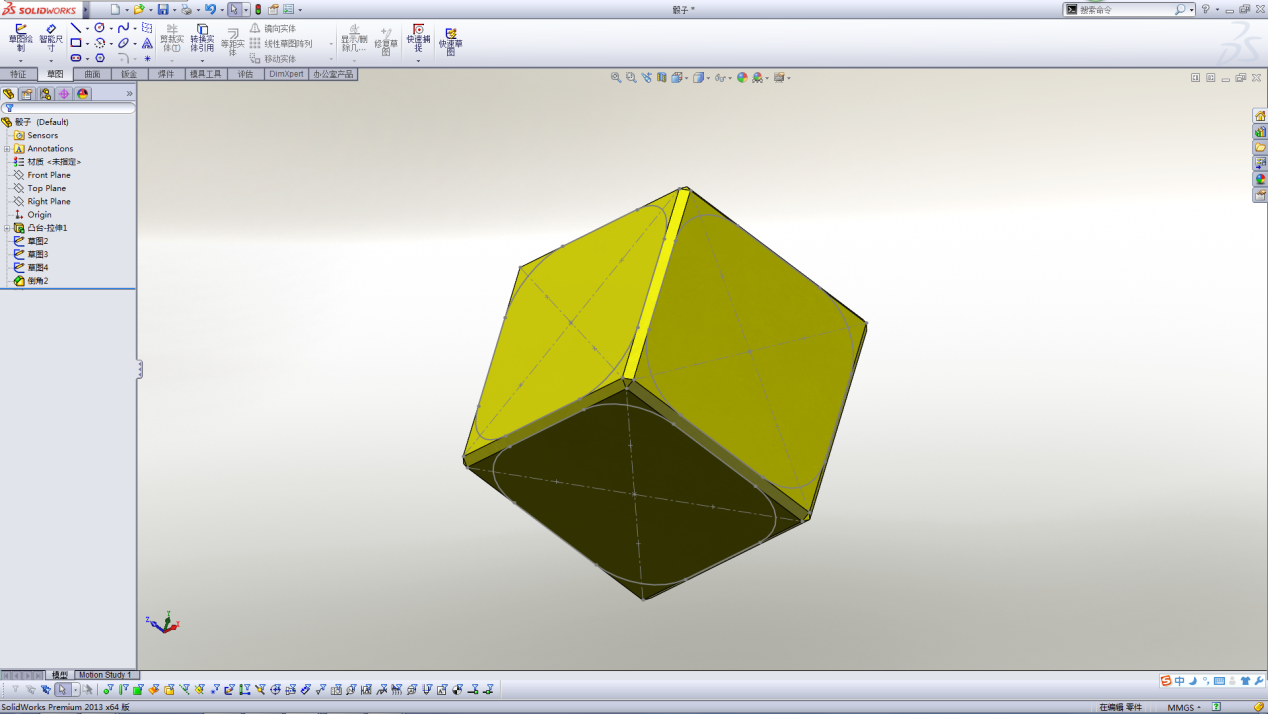The width and height of the screenshot is (1268, 714).
Task: Click the Text sketch tool icon
Action: pyautogui.click(x=147, y=43)
